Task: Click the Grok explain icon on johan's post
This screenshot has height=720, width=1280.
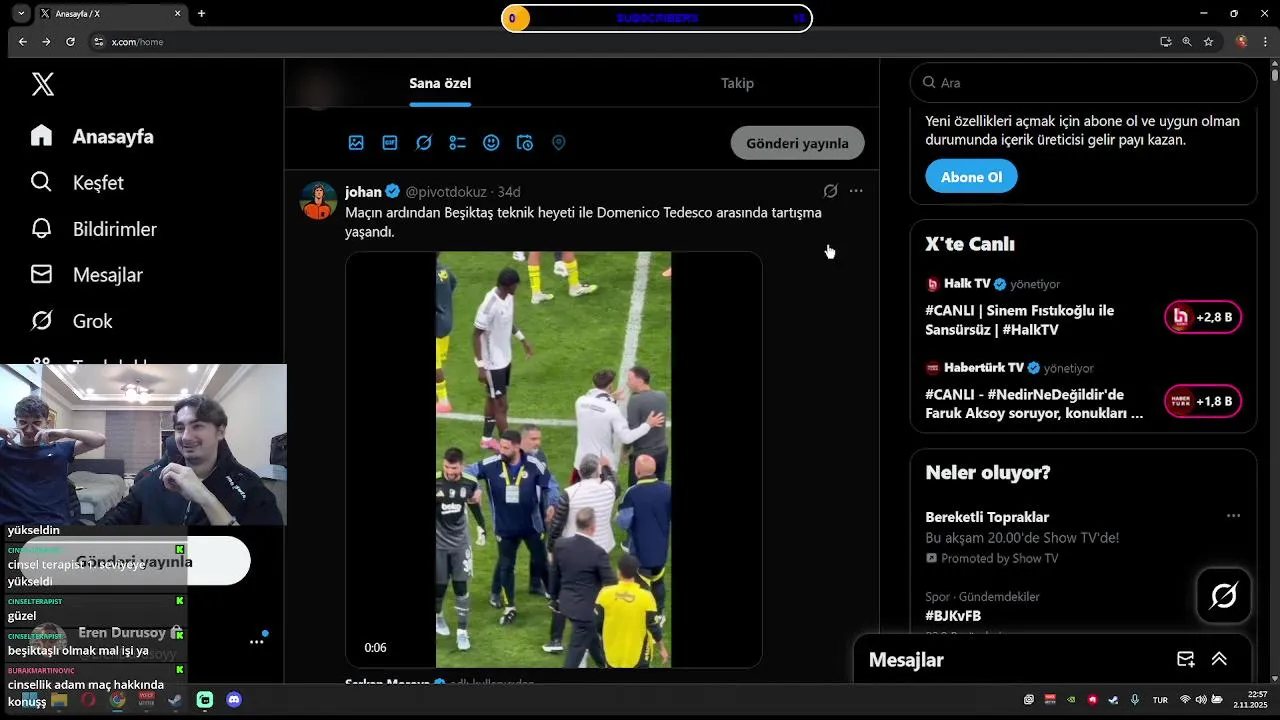Action: (830, 191)
